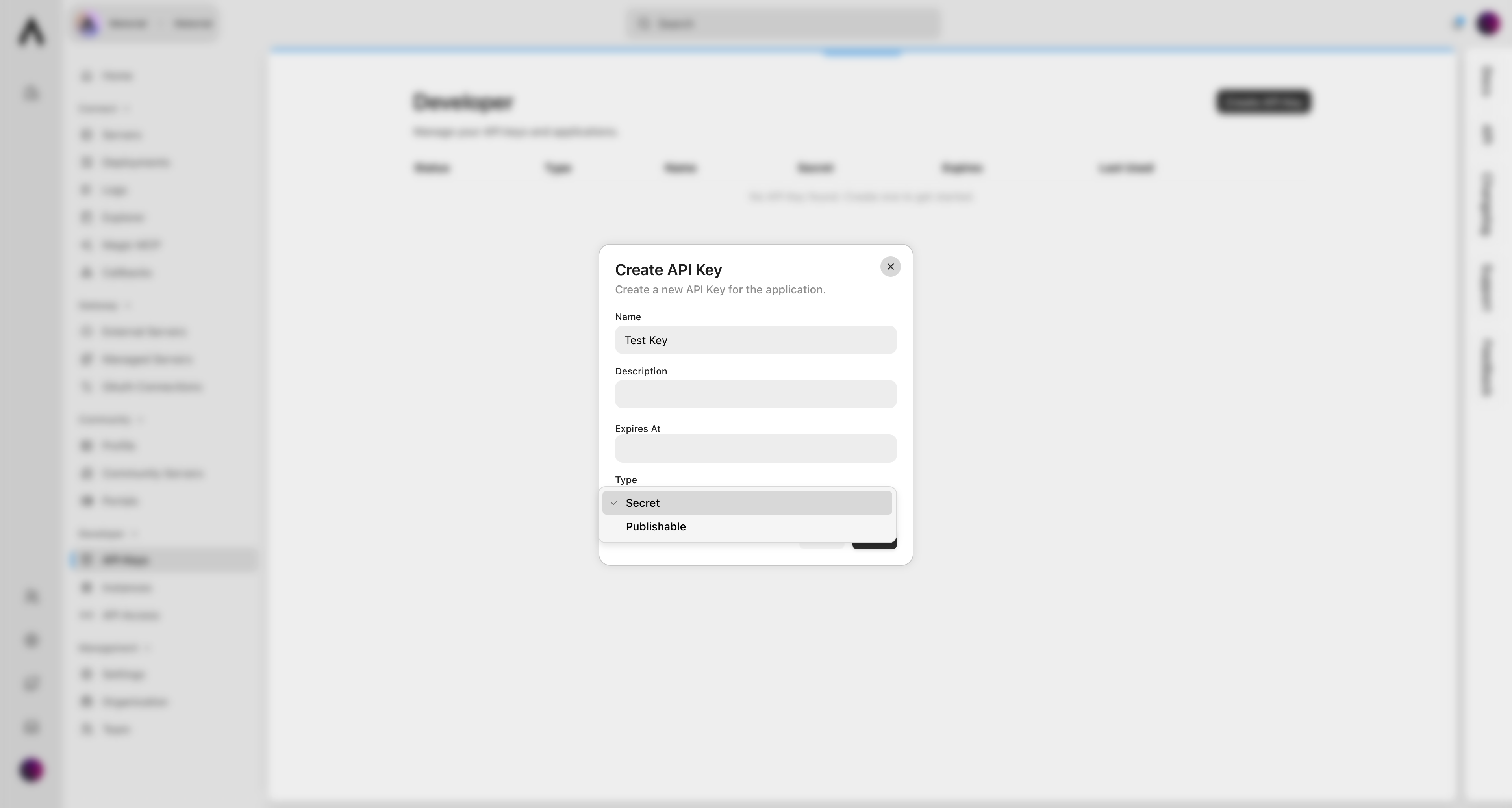The image size is (1512, 808).
Task: Click the profile avatar at top right
Action: click(1488, 23)
